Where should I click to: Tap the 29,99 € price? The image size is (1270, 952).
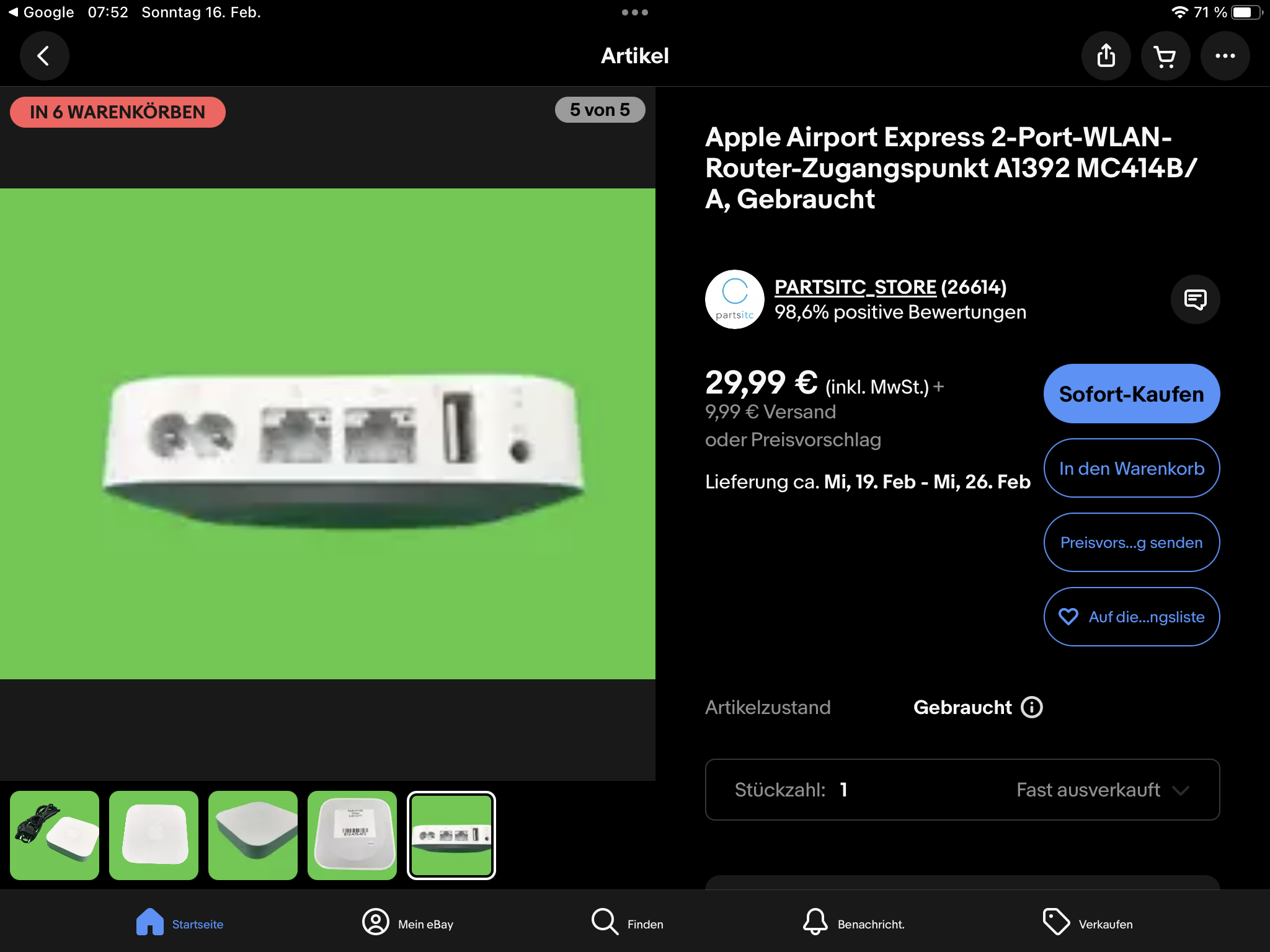pyautogui.click(x=762, y=382)
